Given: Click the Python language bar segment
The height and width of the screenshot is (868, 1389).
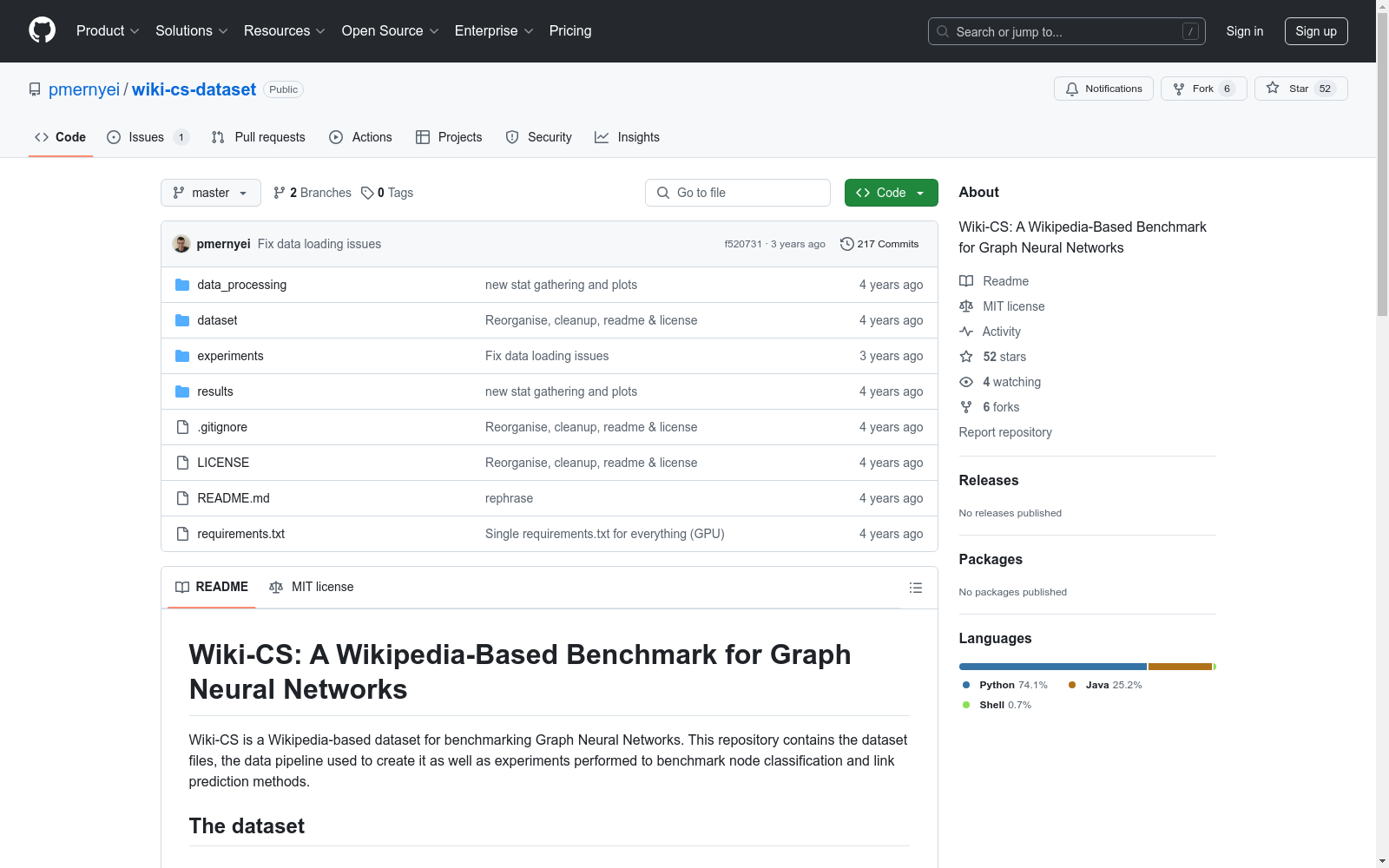Looking at the screenshot, I should 1053,667.
